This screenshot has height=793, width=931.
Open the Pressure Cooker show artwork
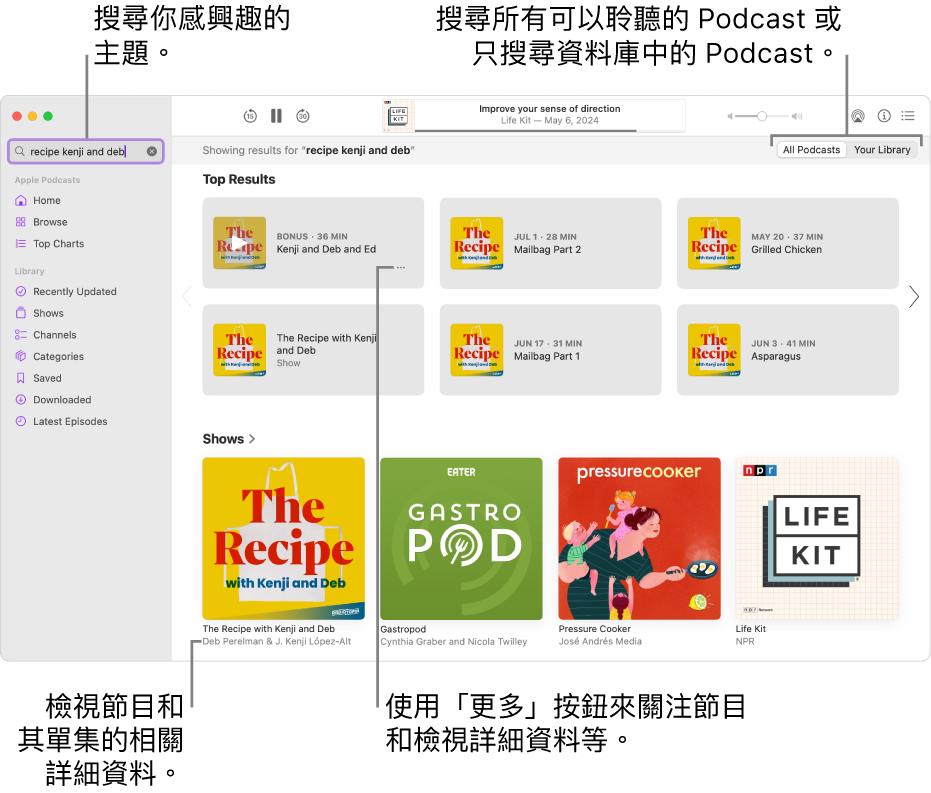639,538
